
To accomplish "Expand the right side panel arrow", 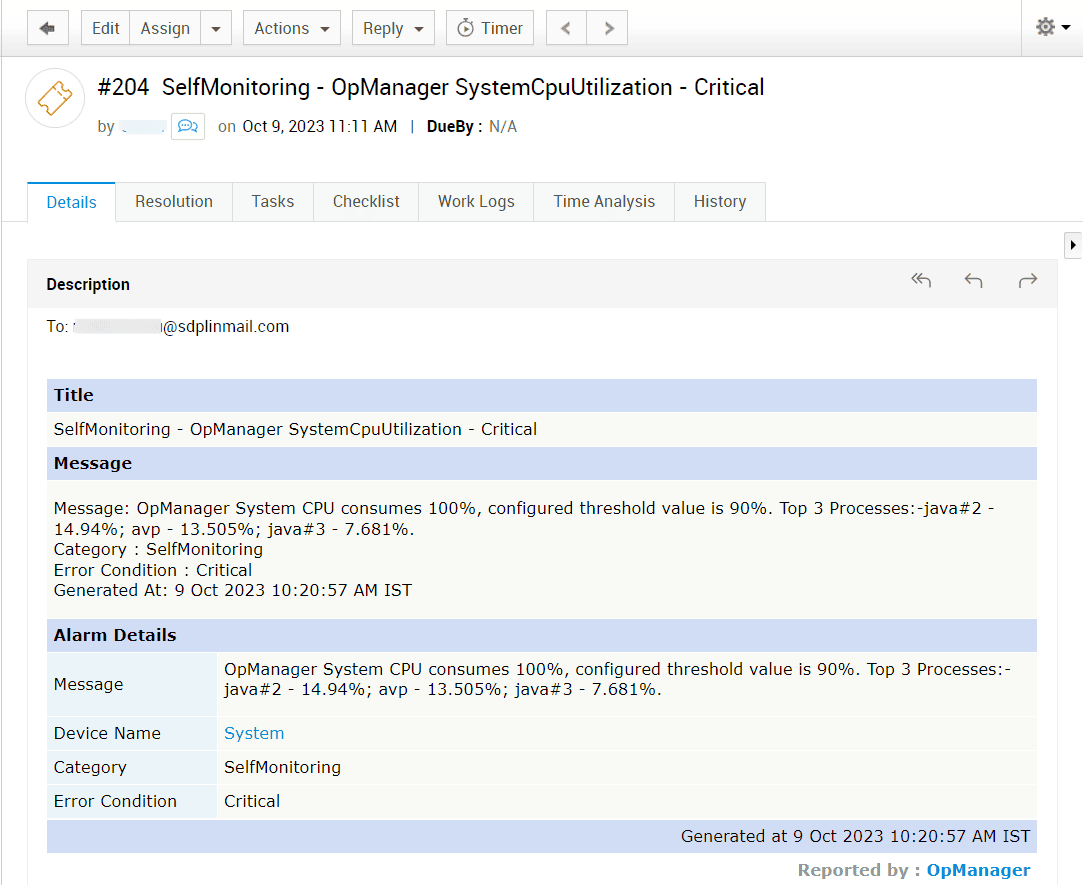I will tap(1073, 245).
